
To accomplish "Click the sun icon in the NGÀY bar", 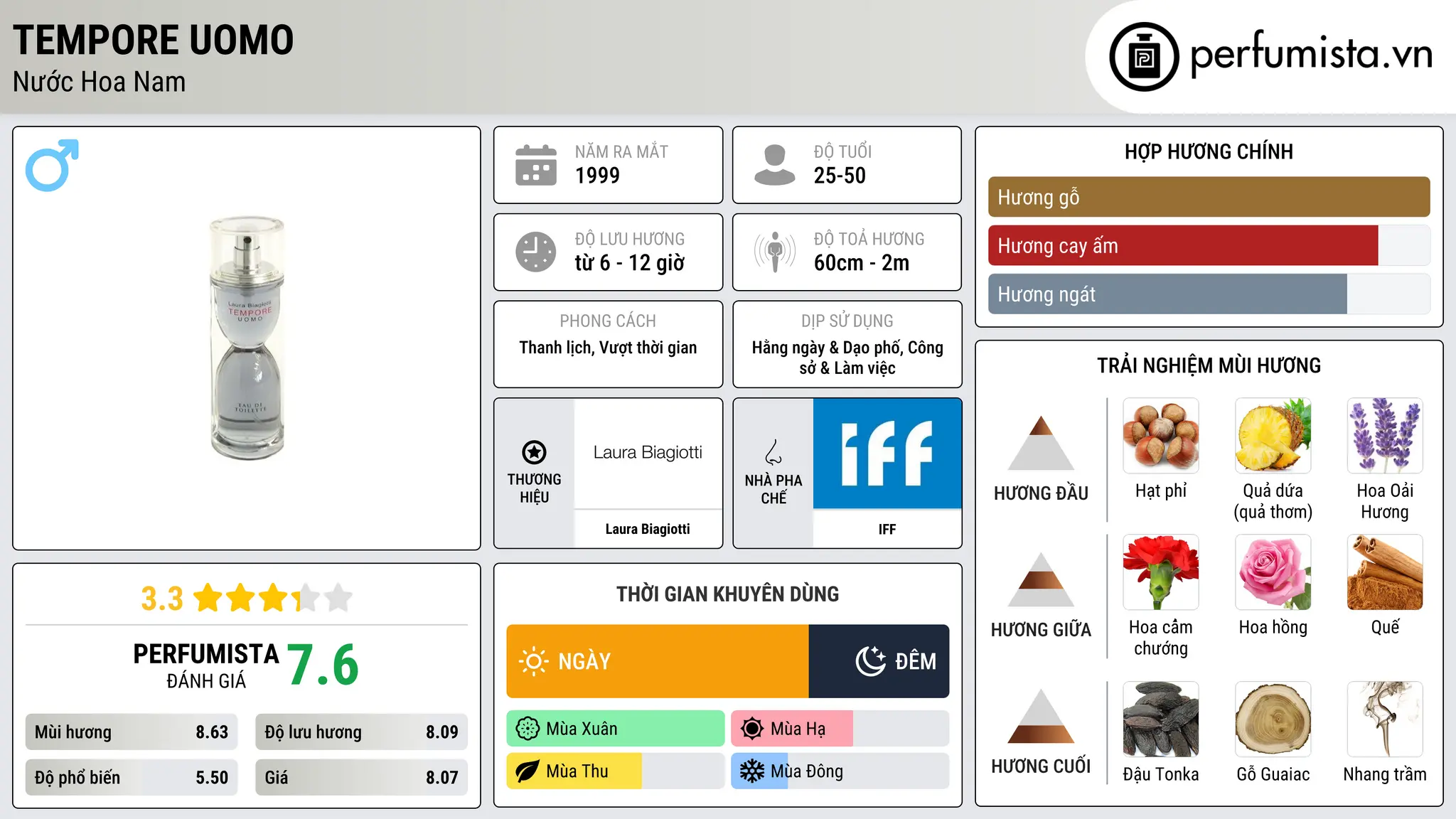I will pyautogui.click(x=533, y=661).
